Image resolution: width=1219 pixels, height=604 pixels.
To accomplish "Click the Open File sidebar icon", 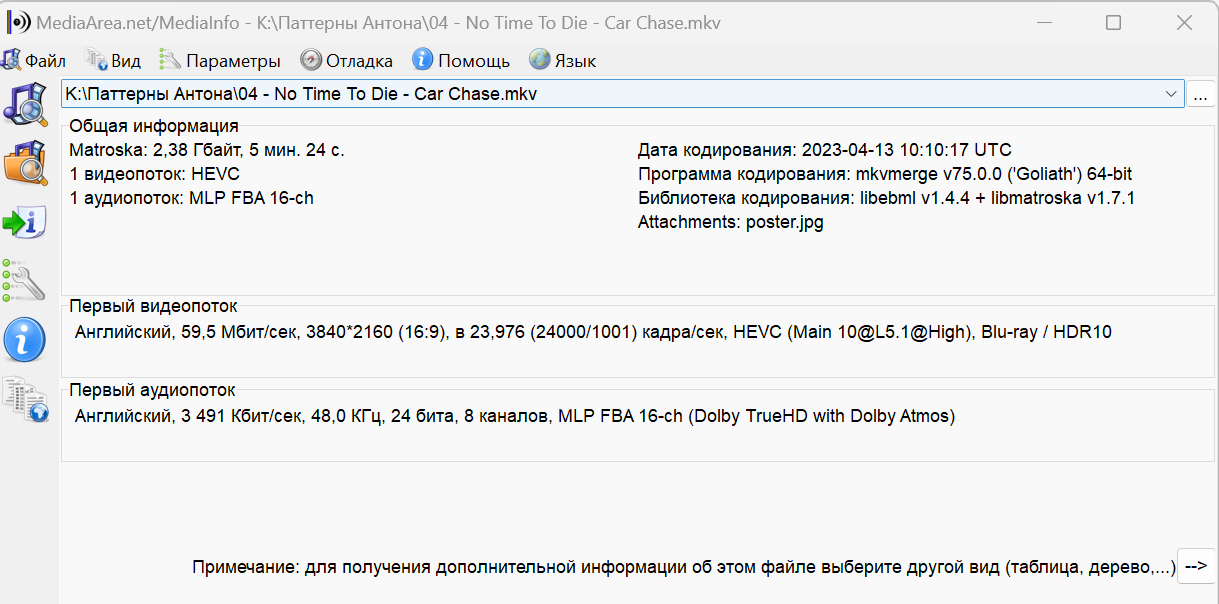I will [26, 103].
